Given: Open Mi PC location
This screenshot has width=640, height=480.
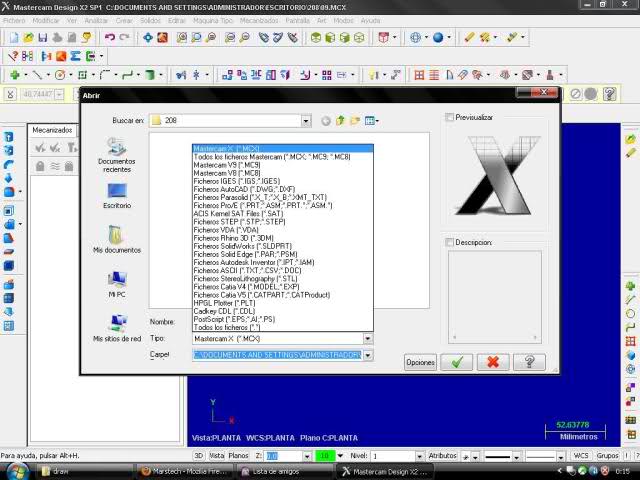Looking at the screenshot, I should point(117,284).
